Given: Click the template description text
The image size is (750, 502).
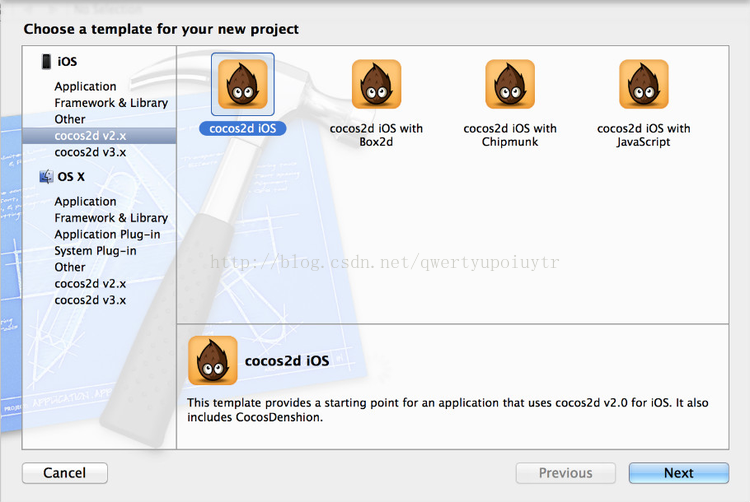Looking at the screenshot, I should tap(448, 410).
